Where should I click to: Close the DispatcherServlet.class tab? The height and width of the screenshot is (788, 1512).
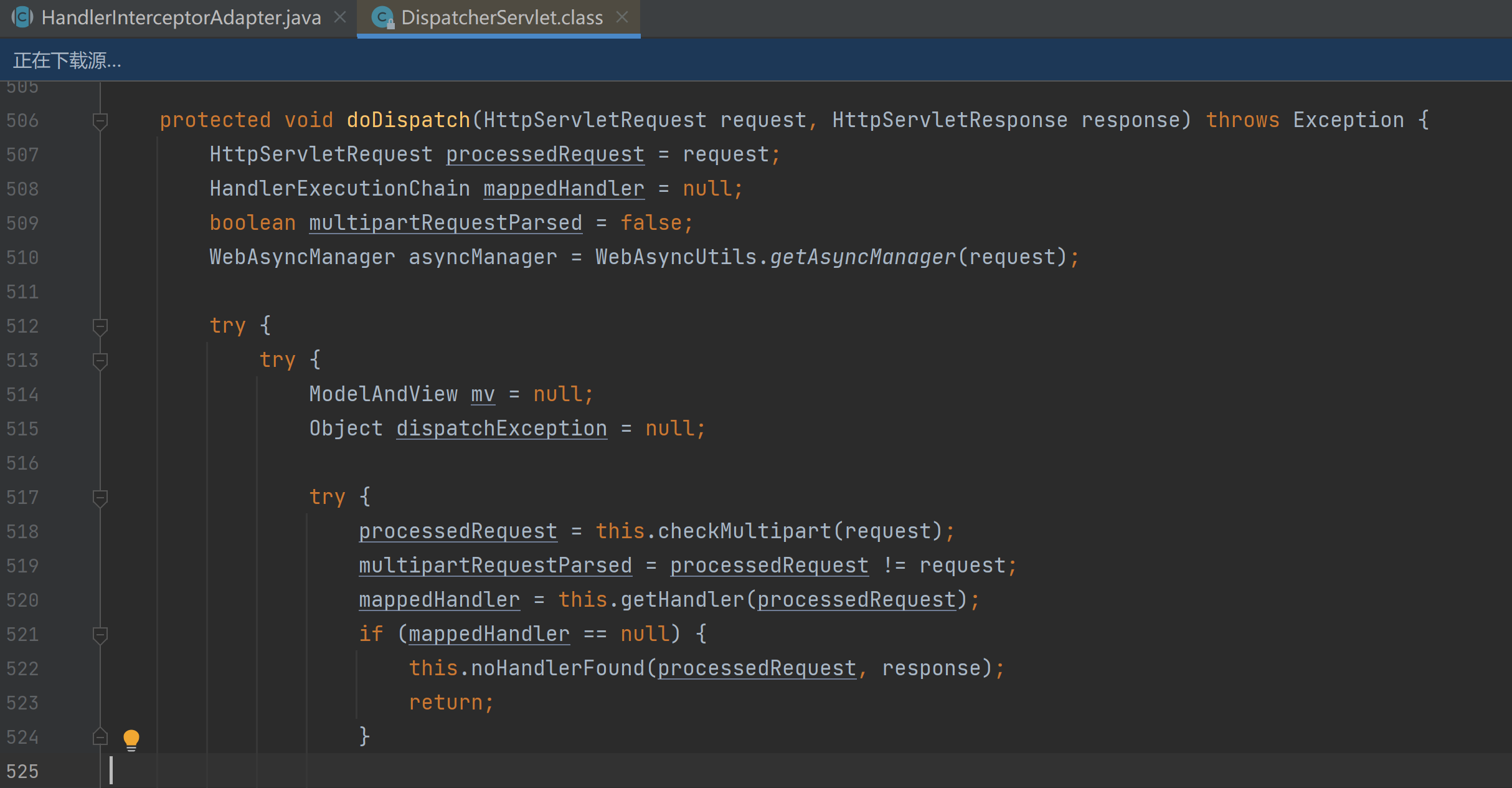tap(621, 17)
